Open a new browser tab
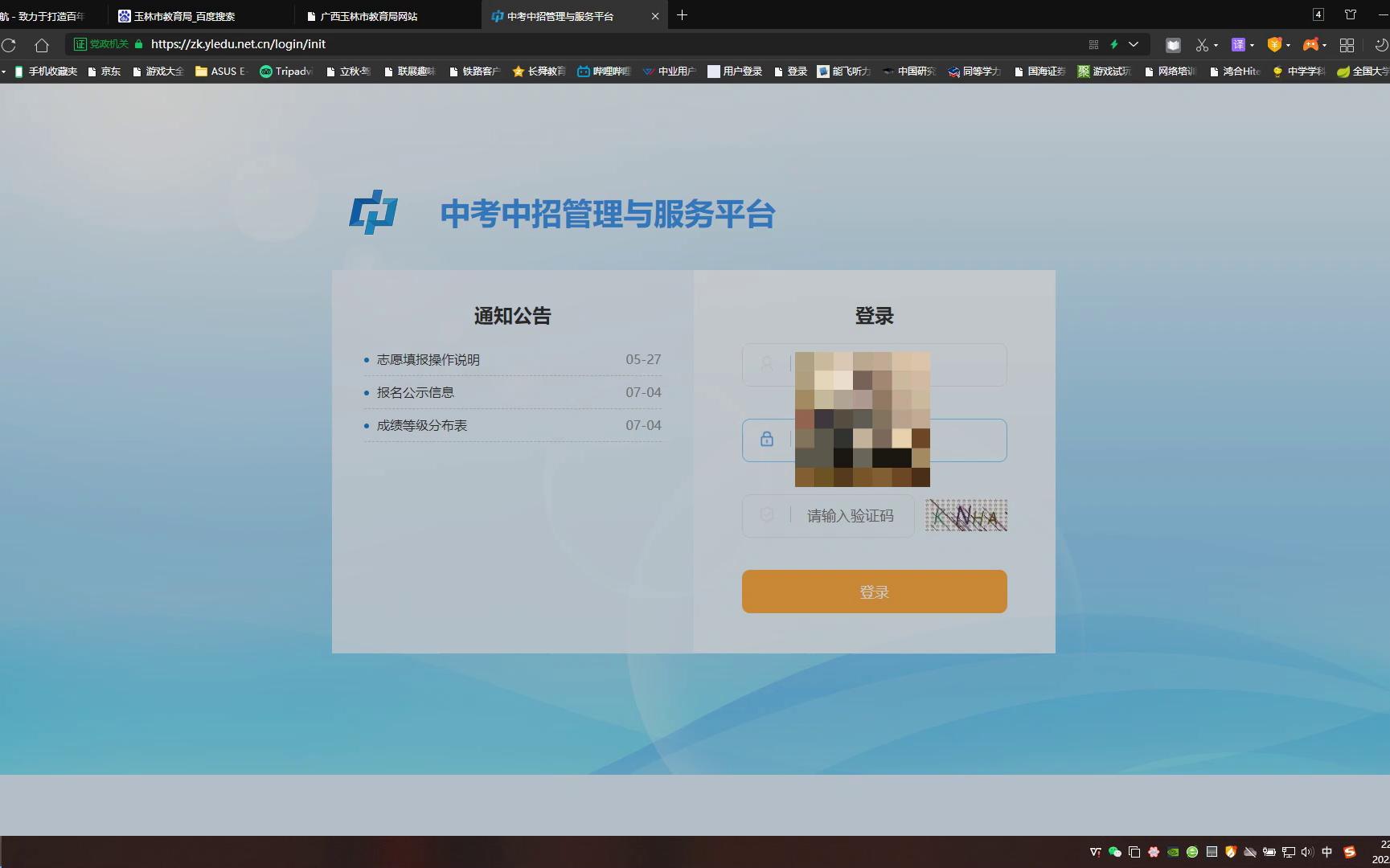The image size is (1390, 868). (x=682, y=14)
